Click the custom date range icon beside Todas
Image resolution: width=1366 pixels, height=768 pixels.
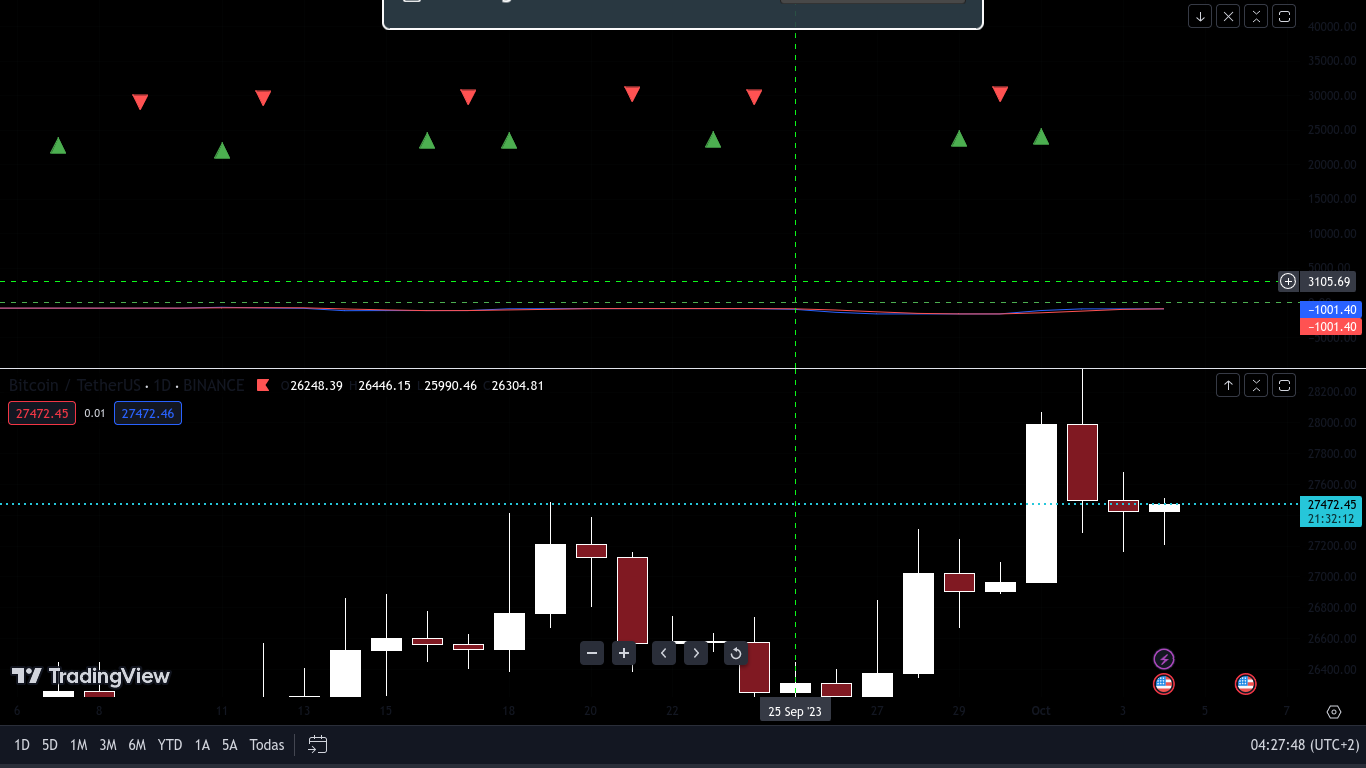pyautogui.click(x=318, y=745)
